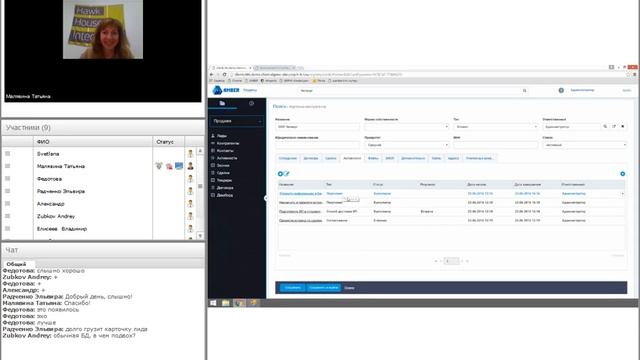The height and width of the screenshot is (360, 640).
Task: Select the folder icon tab atop the CRM sidebar
Action: pyautogui.click(x=222, y=103)
